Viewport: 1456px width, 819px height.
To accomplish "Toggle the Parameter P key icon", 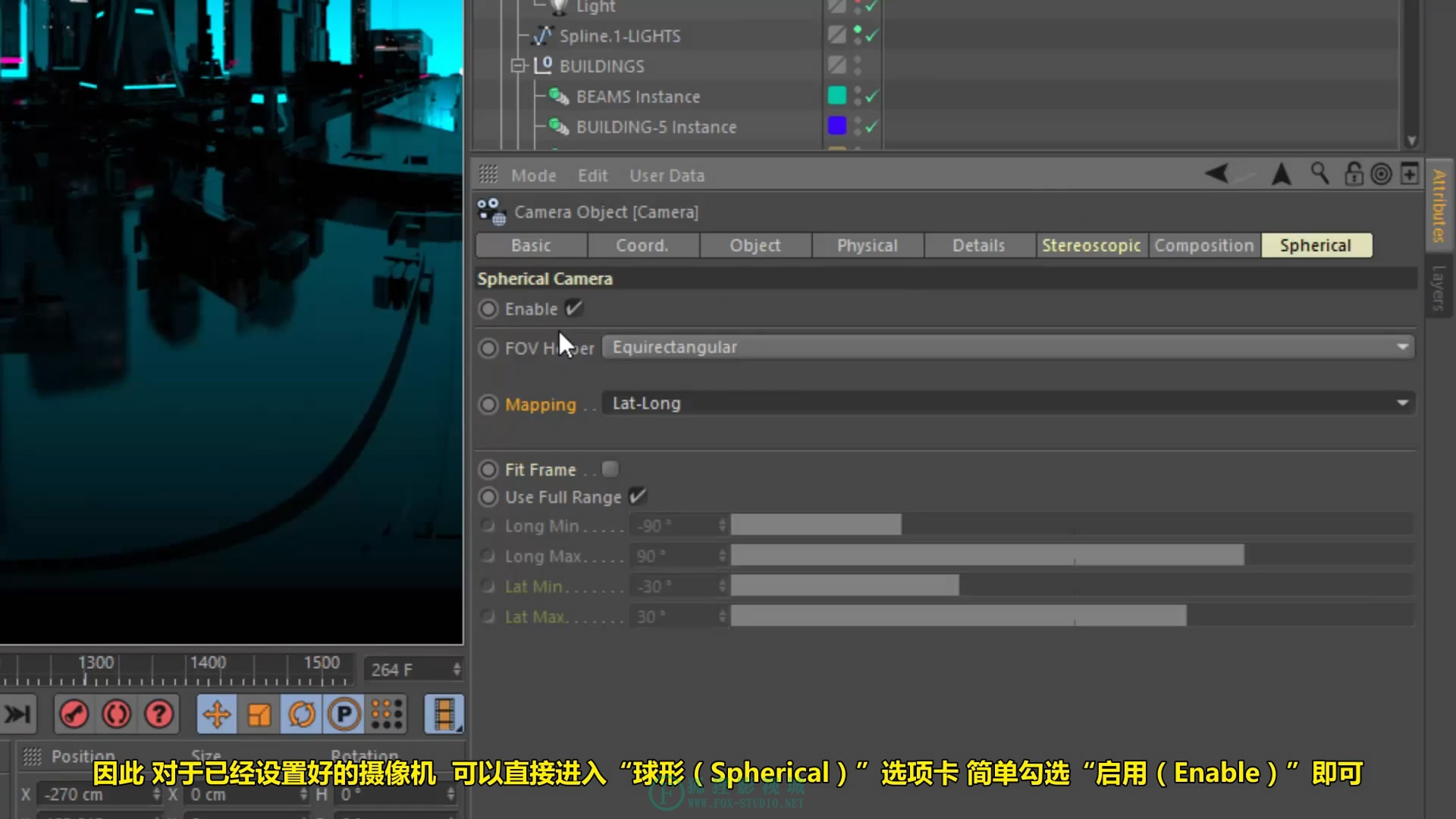I will [344, 714].
